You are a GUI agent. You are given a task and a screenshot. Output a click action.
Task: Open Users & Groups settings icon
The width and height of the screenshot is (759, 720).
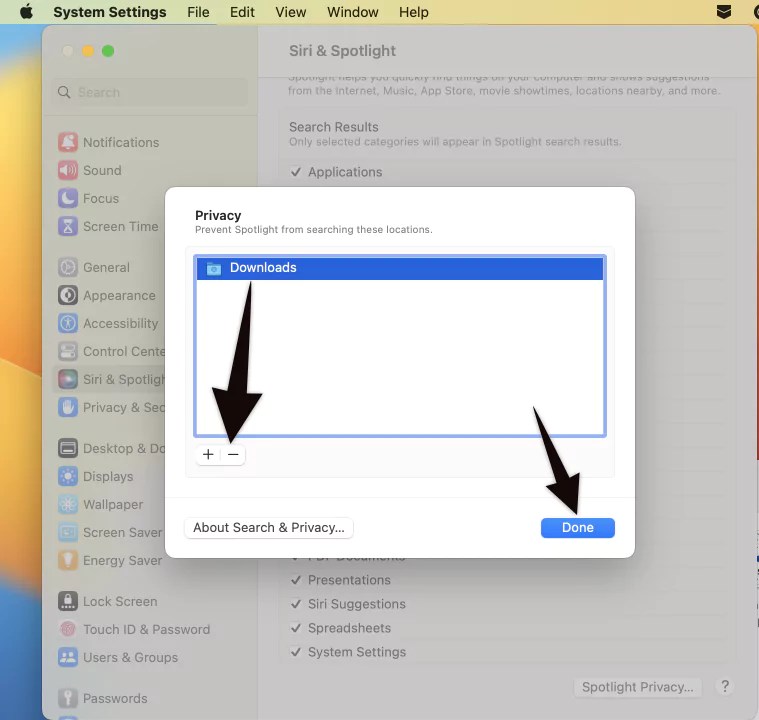click(68, 658)
